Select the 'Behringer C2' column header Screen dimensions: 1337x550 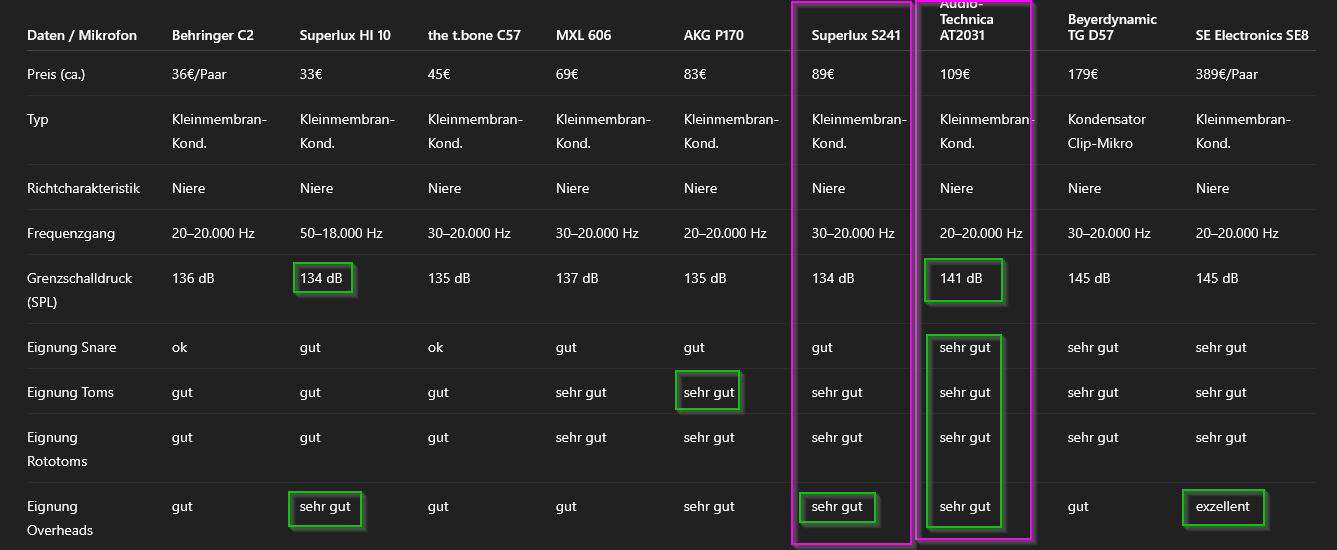click(x=213, y=35)
